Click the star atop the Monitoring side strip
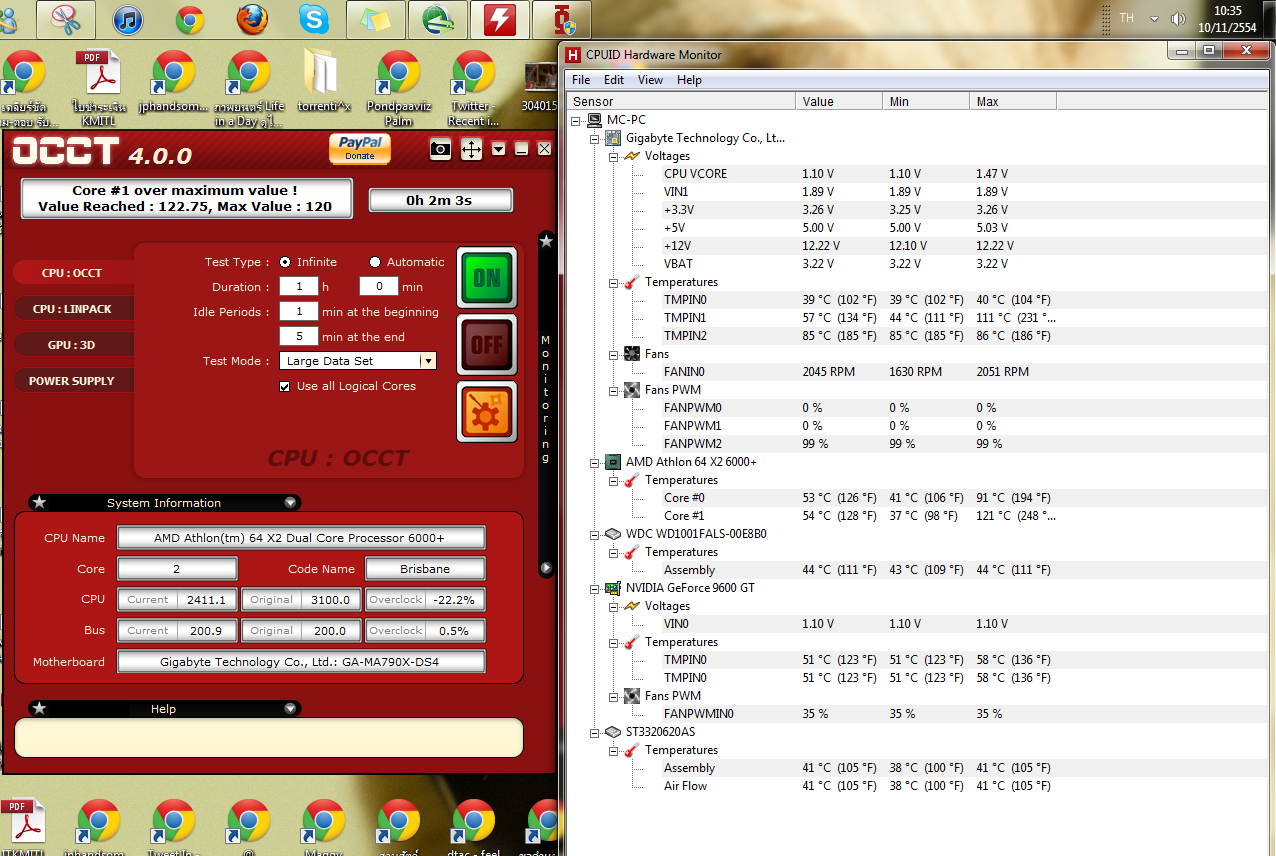The height and width of the screenshot is (856, 1276). 546,241
